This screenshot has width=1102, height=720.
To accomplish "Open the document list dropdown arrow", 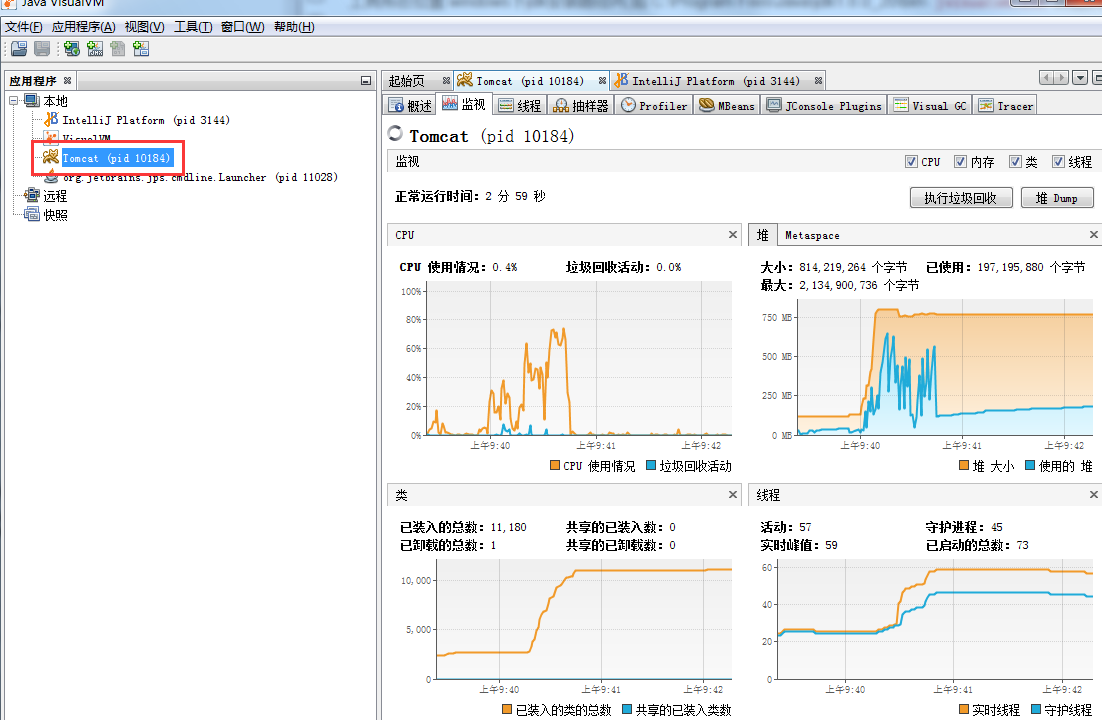I will (x=1081, y=77).
